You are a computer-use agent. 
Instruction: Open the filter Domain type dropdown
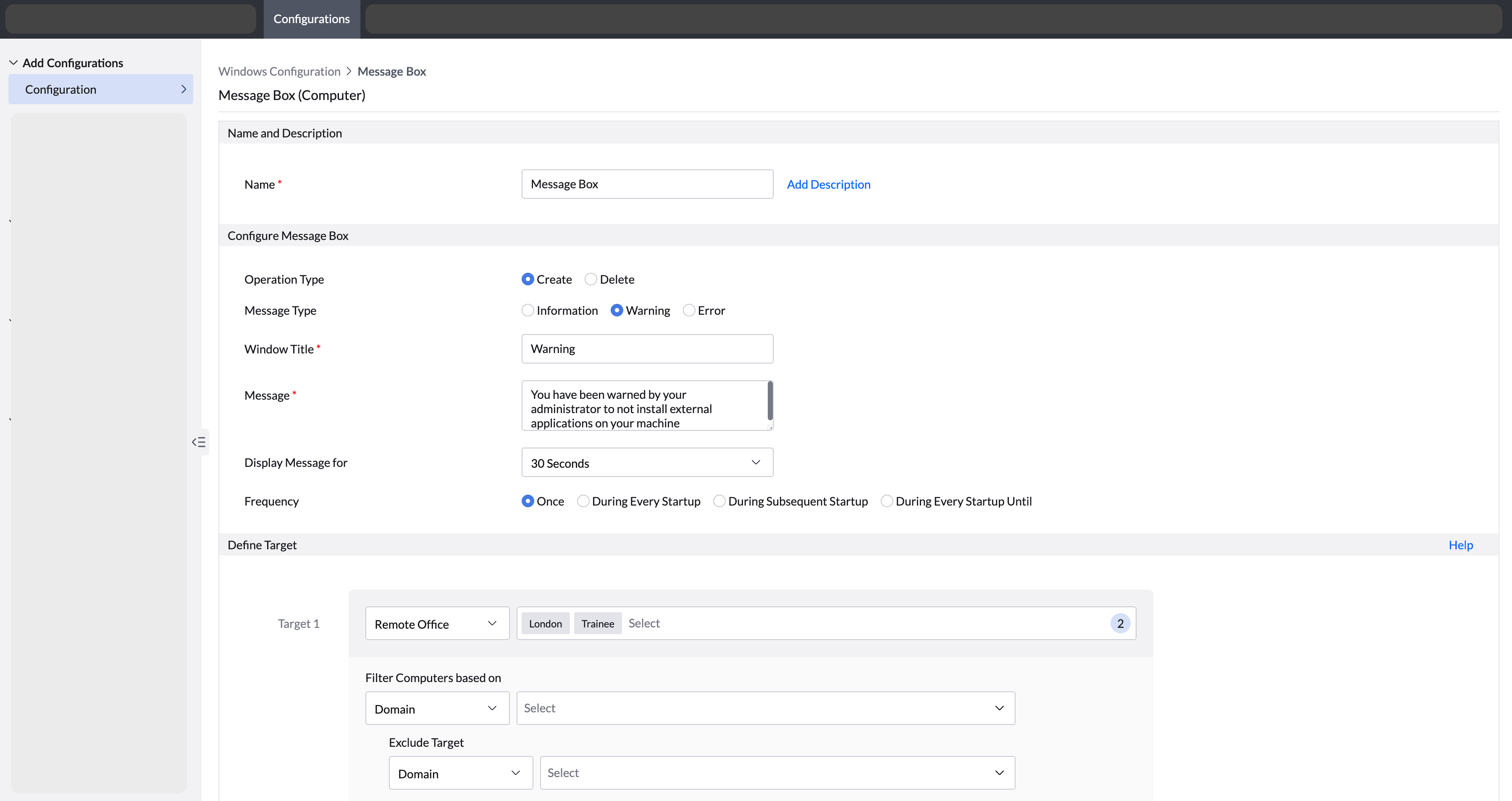click(437, 708)
